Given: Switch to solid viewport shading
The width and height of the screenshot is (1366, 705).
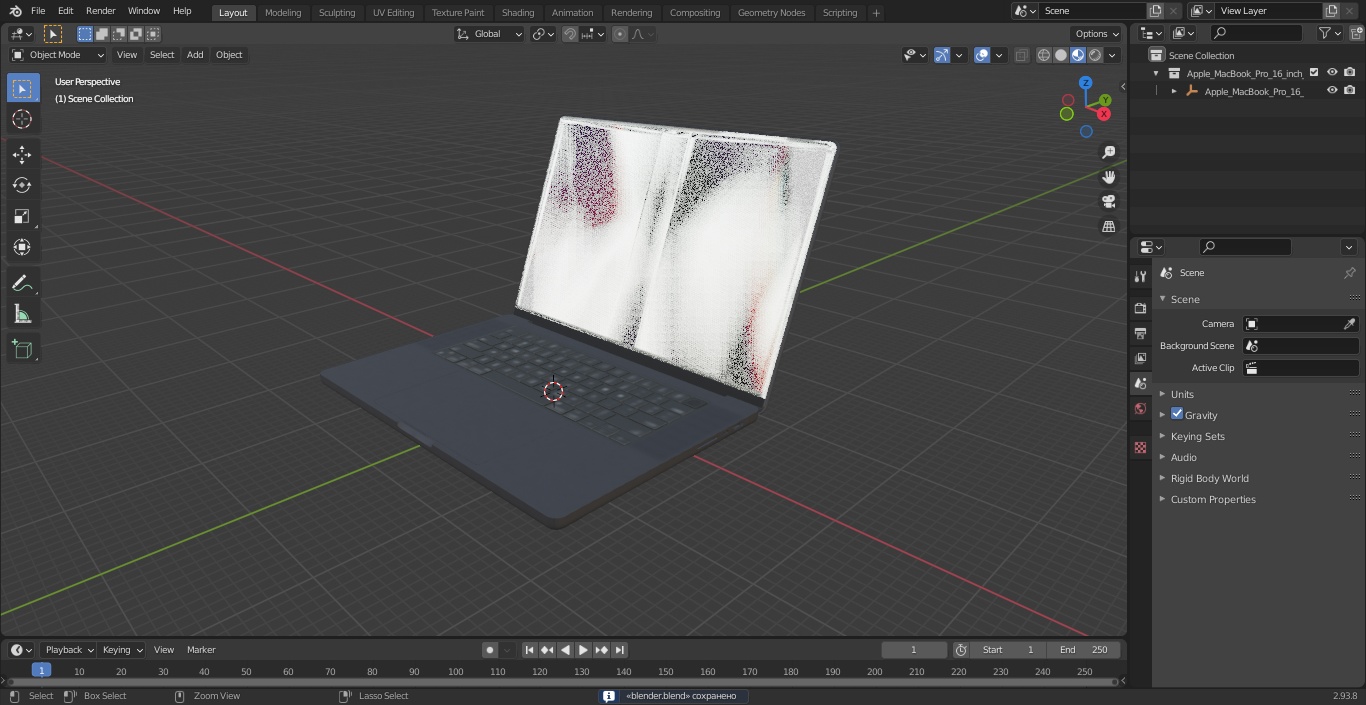Looking at the screenshot, I should [1061, 55].
